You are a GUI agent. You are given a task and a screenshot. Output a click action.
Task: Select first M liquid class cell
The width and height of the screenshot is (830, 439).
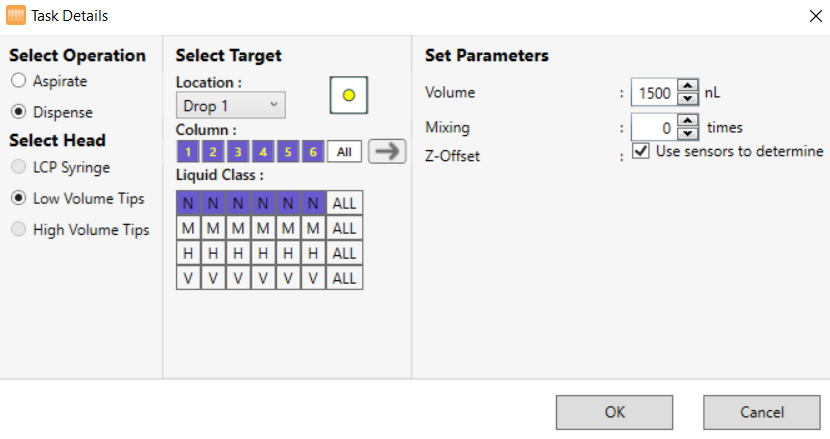pos(187,228)
